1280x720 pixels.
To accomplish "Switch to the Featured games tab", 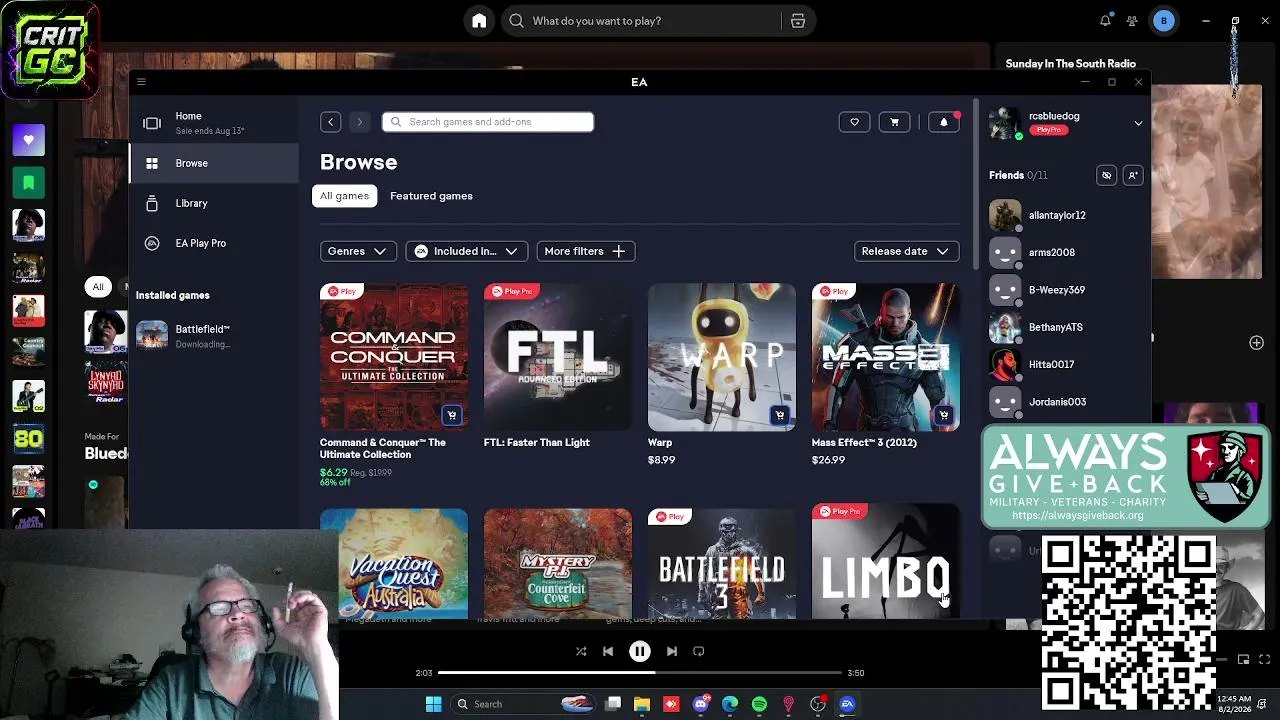I will (431, 196).
